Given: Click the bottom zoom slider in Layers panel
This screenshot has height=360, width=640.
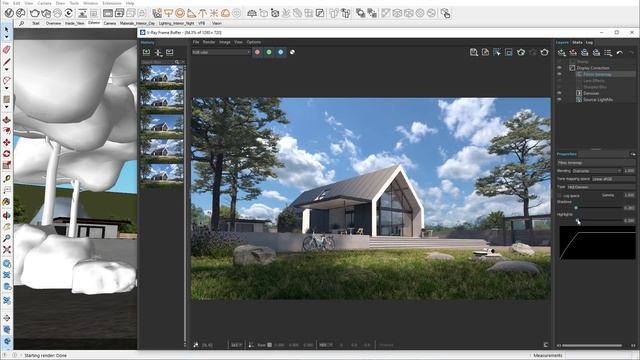Looking at the screenshot, I should point(592,345).
